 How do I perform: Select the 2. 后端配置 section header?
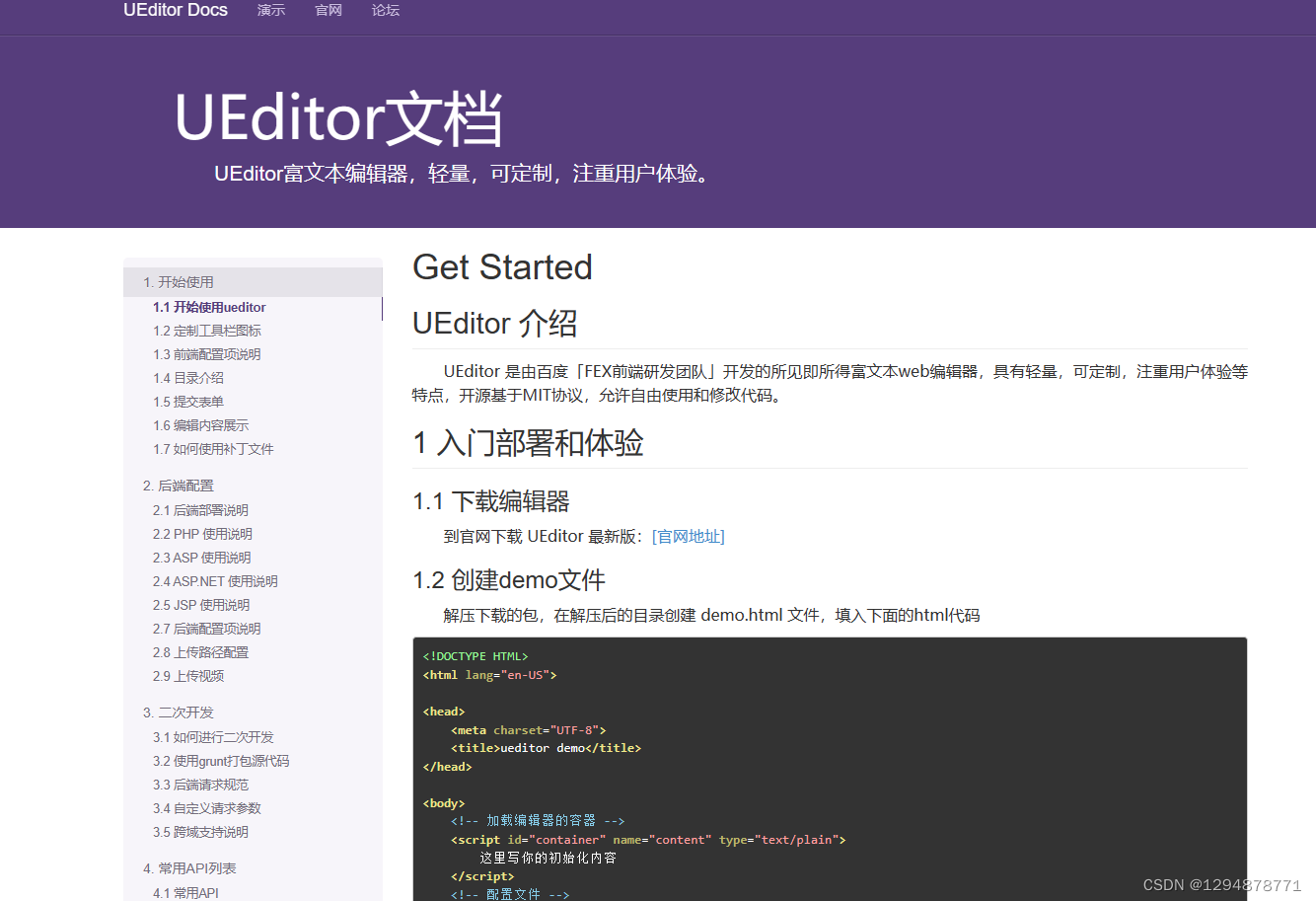click(x=180, y=485)
